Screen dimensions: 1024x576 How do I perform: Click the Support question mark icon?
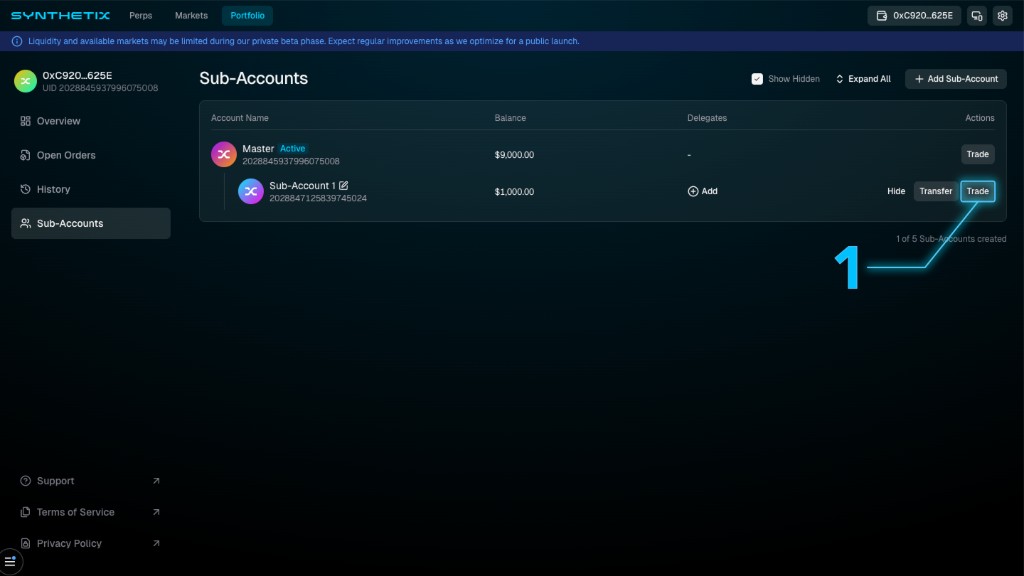(x=25, y=481)
